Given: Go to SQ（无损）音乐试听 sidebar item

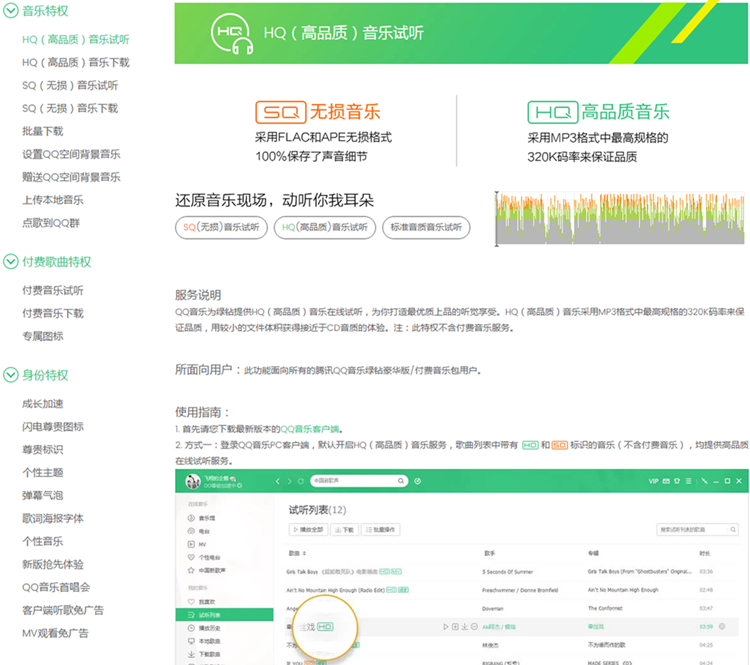Looking at the screenshot, I should click(x=70, y=85).
